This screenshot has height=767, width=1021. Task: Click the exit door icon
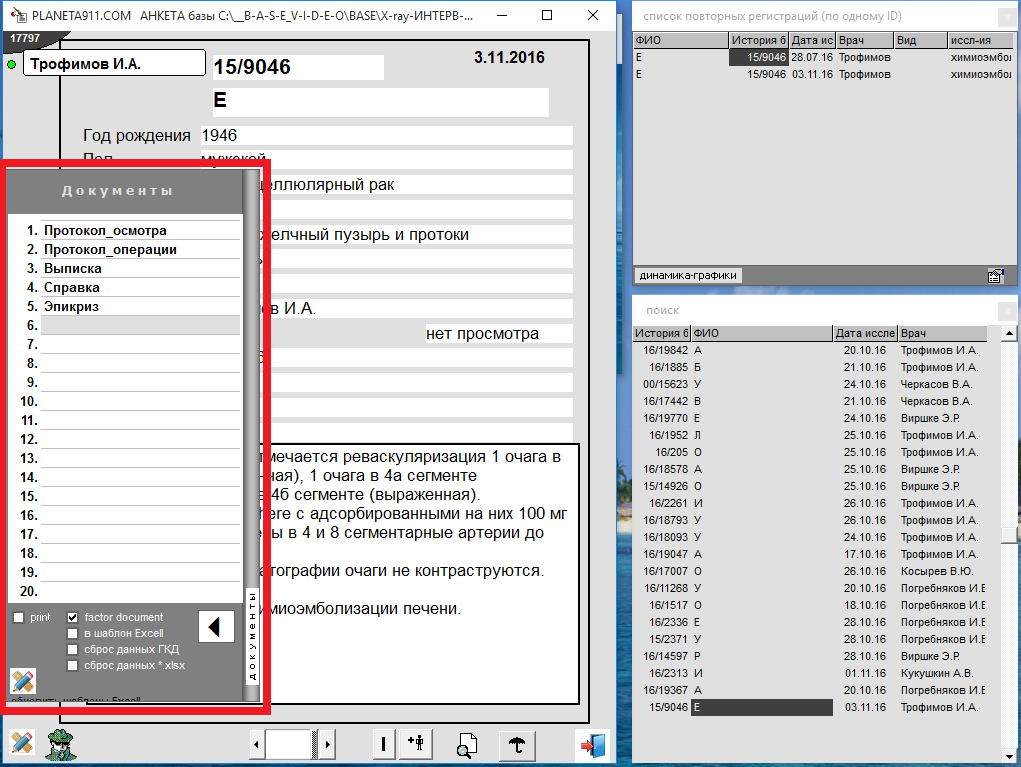tap(590, 745)
